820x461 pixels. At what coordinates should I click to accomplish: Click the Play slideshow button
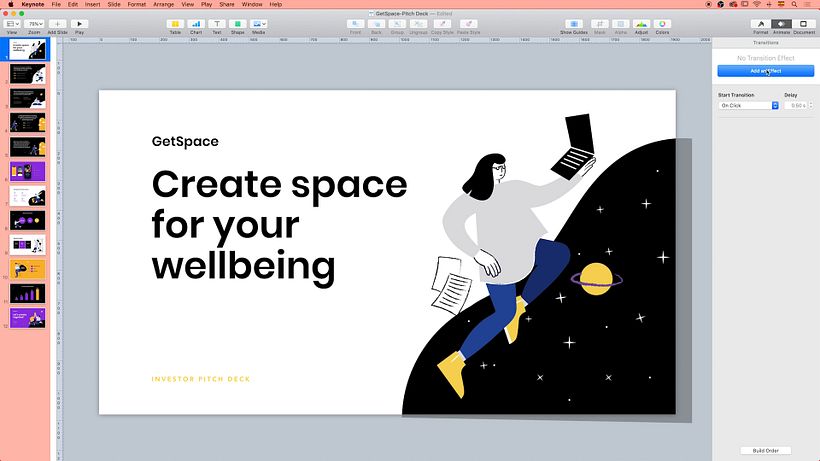pyautogui.click(x=80, y=23)
